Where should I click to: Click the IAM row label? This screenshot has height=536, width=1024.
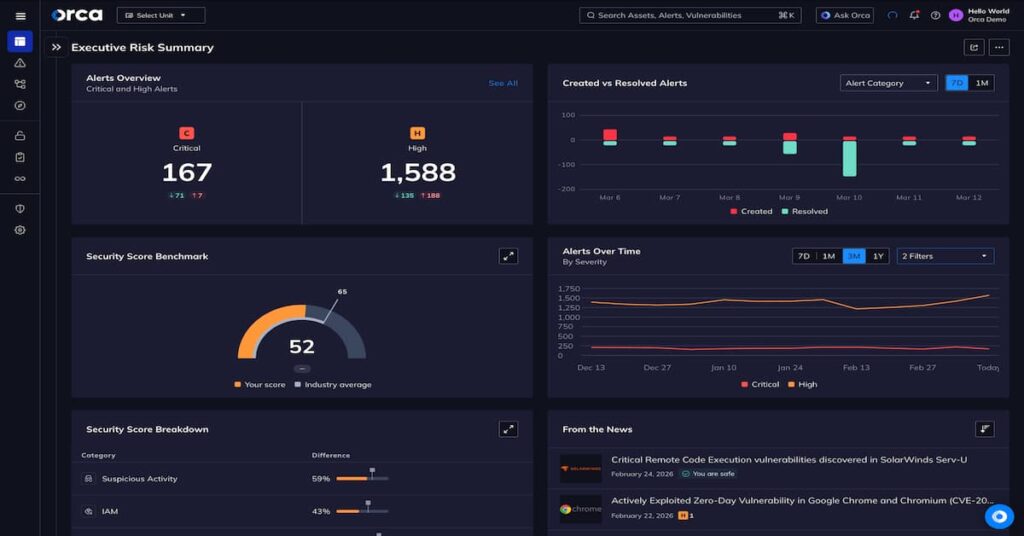pyautogui.click(x=110, y=511)
